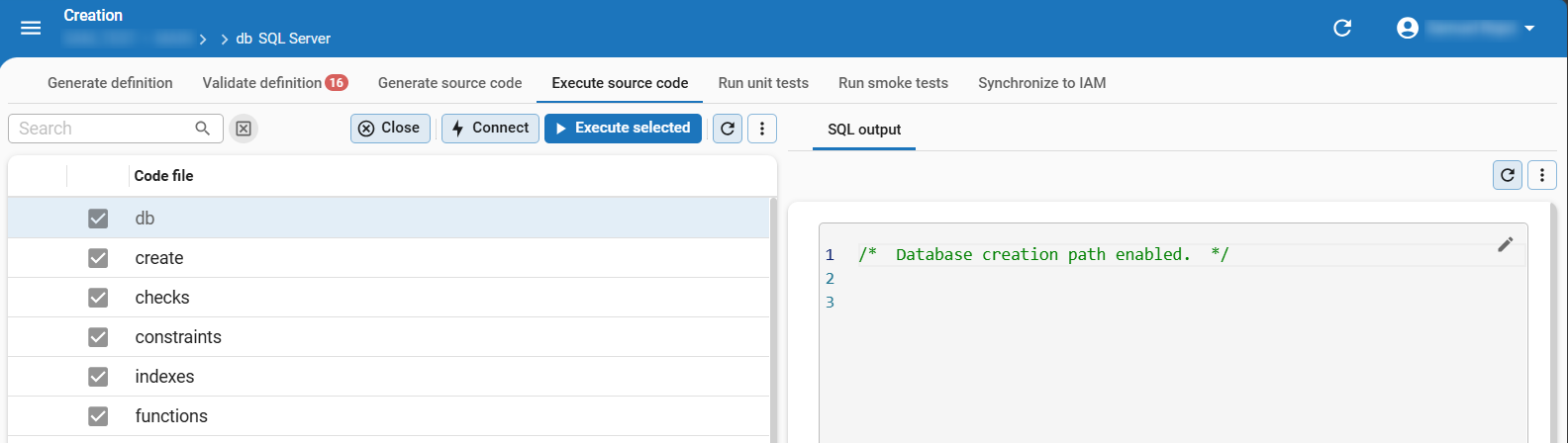Refresh the code file list
1568x443 pixels.
[x=728, y=129]
